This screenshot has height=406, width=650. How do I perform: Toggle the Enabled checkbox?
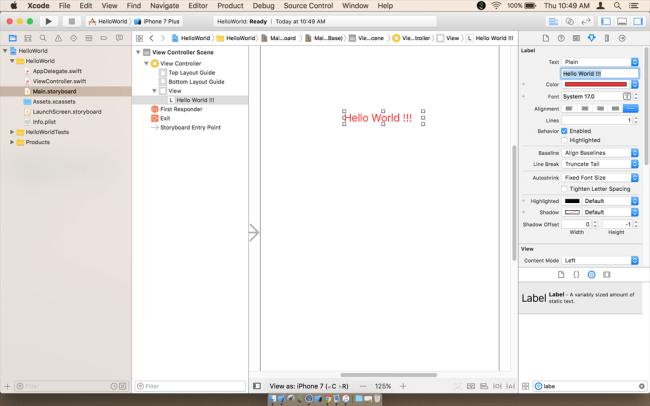564,131
